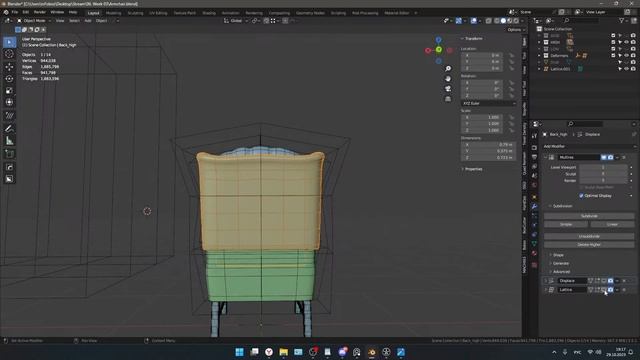Toggle Displace modifier render camera
The height and width of the screenshot is (360, 640).
coord(611,281)
